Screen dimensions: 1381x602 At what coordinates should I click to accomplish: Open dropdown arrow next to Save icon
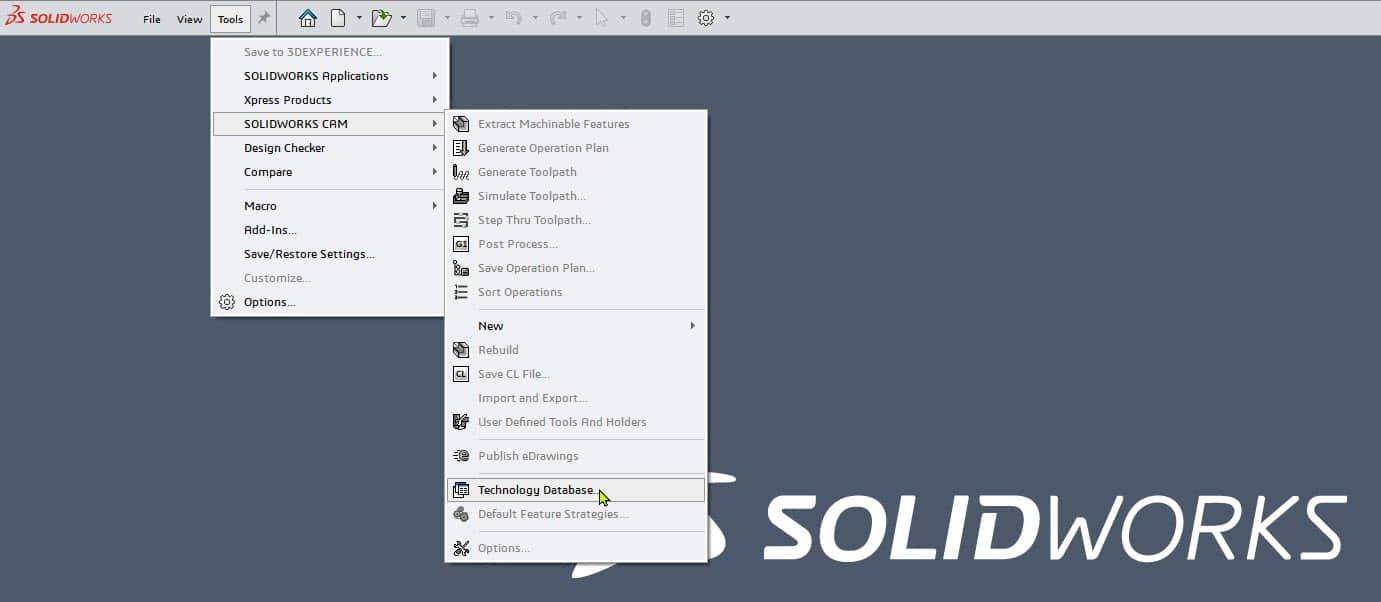(x=447, y=18)
